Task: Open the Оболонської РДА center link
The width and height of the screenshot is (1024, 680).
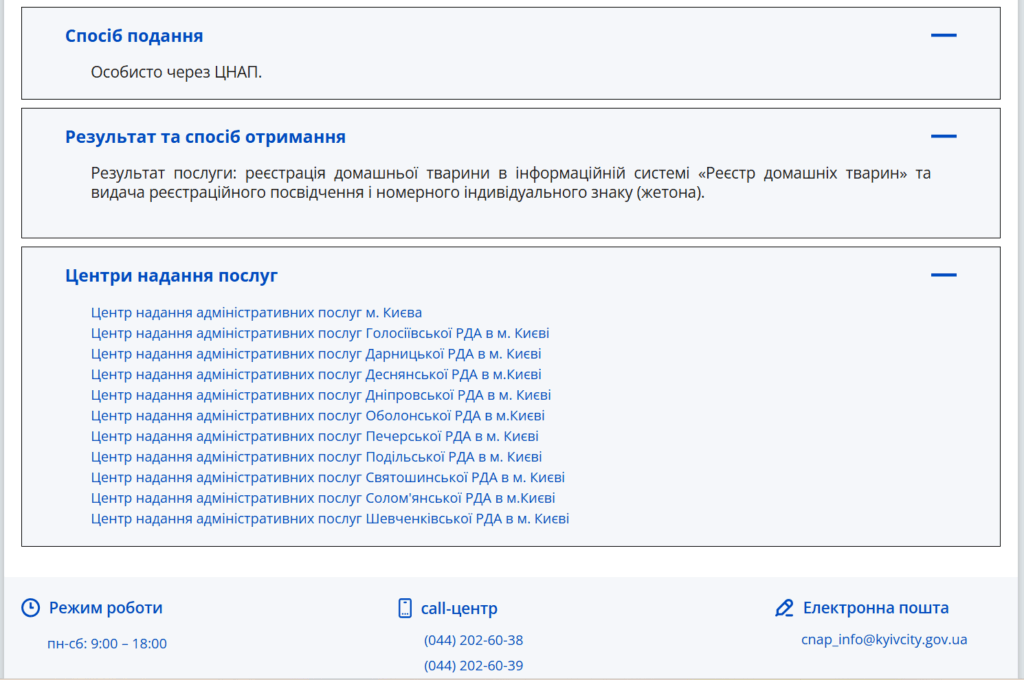Action: [x=317, y=415]
